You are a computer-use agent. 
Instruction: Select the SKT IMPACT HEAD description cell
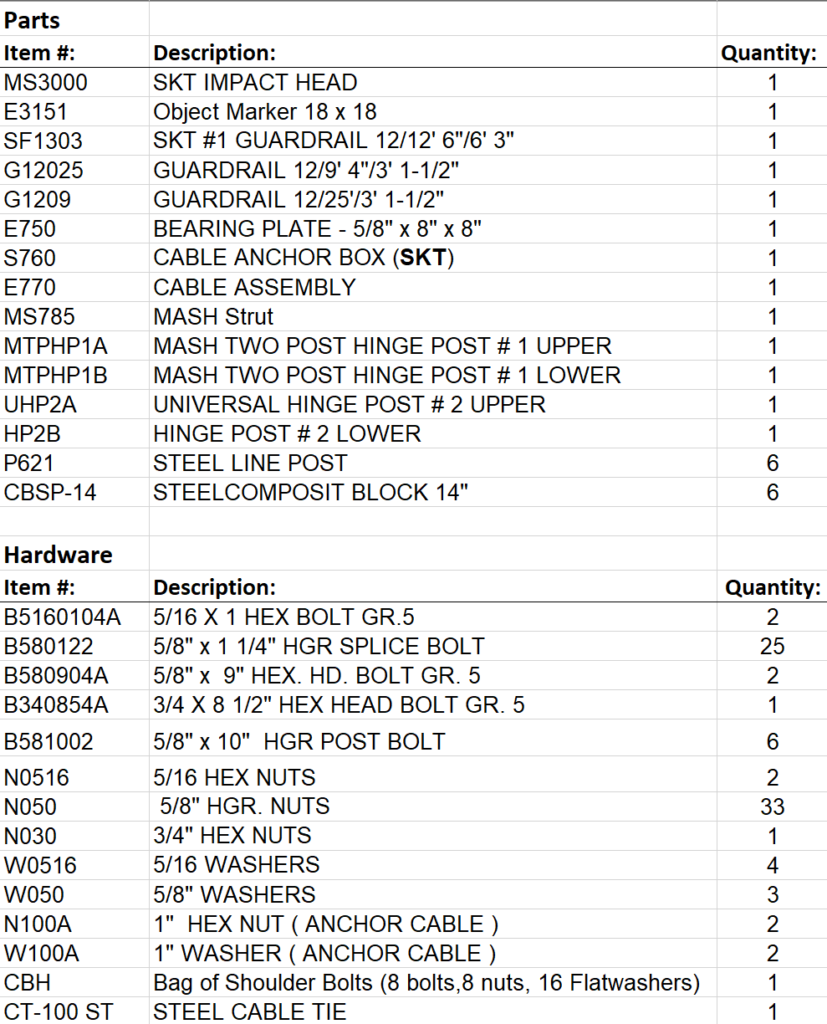[255, 82]
